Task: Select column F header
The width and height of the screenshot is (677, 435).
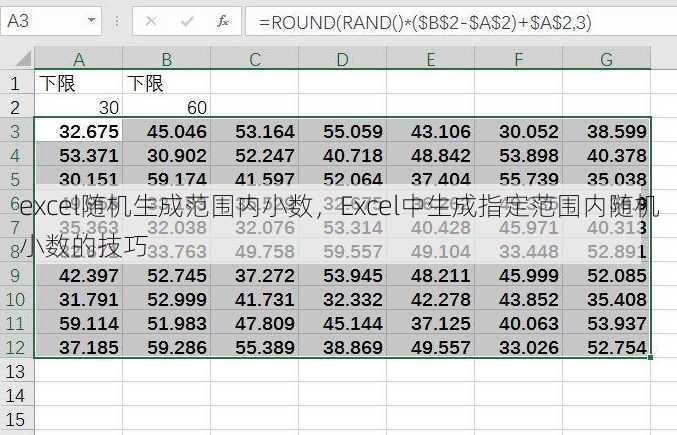Action: tap(519, 59)
